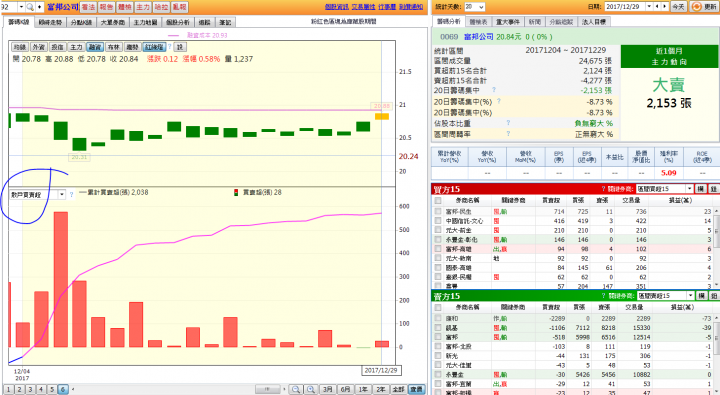Select the 1年 time range button
720x395 pixels.
363,389
